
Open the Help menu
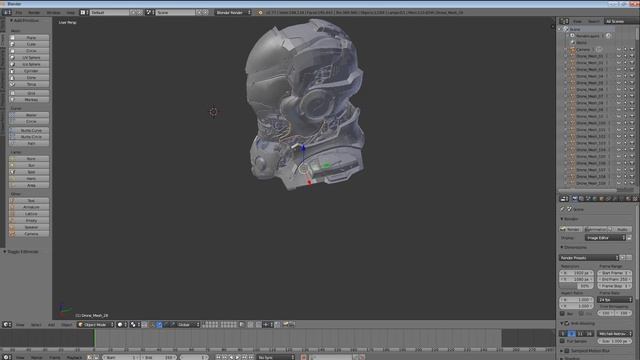(x=71, y=13)
